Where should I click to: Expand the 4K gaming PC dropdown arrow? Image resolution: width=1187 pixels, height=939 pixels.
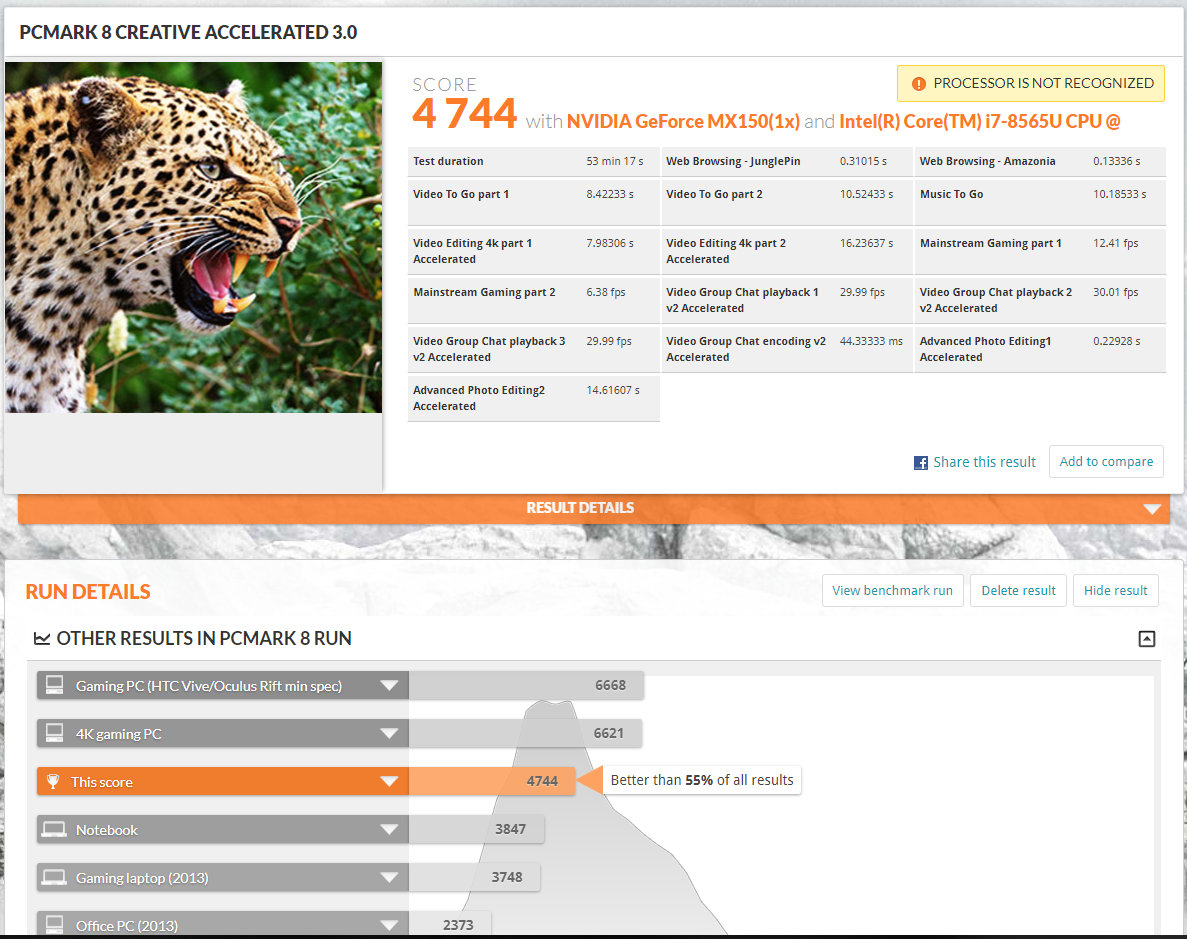coord(389,733)
